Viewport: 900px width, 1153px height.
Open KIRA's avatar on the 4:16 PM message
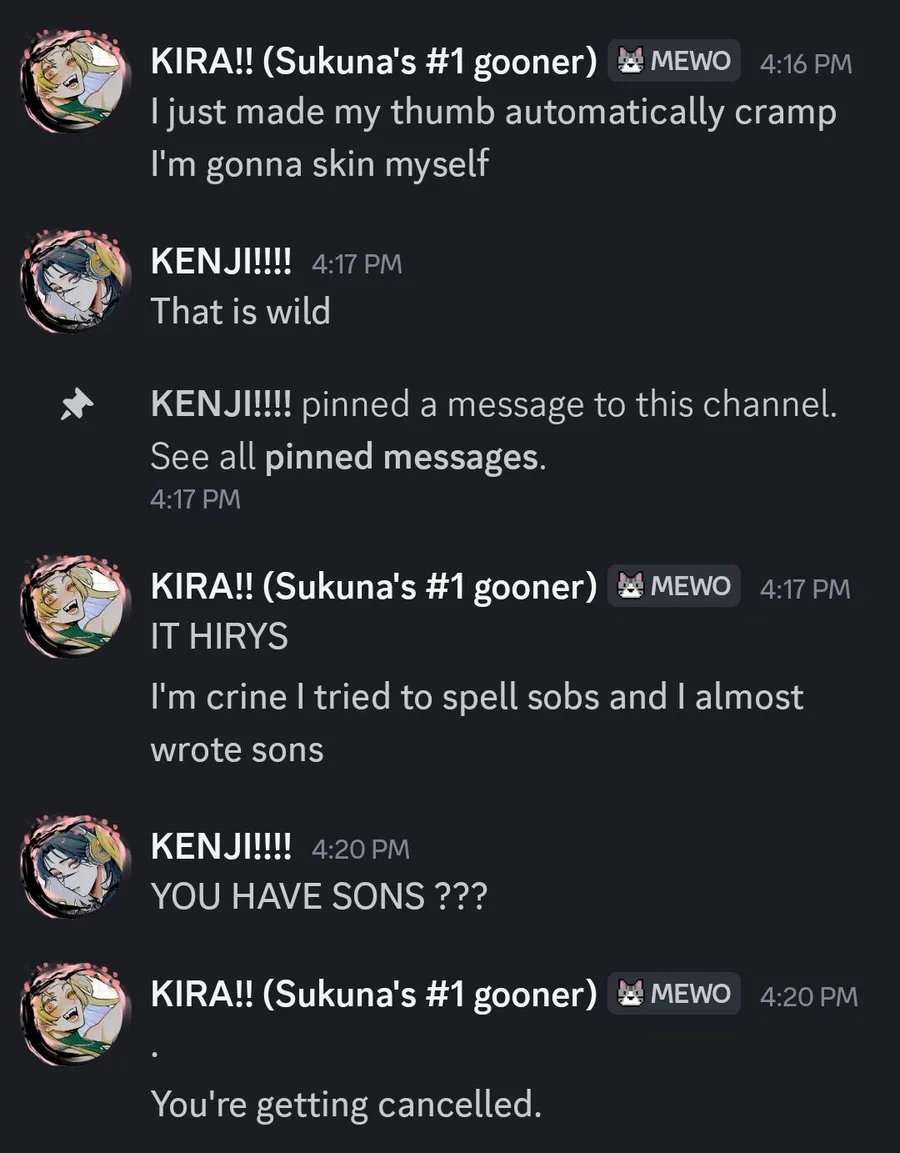point(77,84)
